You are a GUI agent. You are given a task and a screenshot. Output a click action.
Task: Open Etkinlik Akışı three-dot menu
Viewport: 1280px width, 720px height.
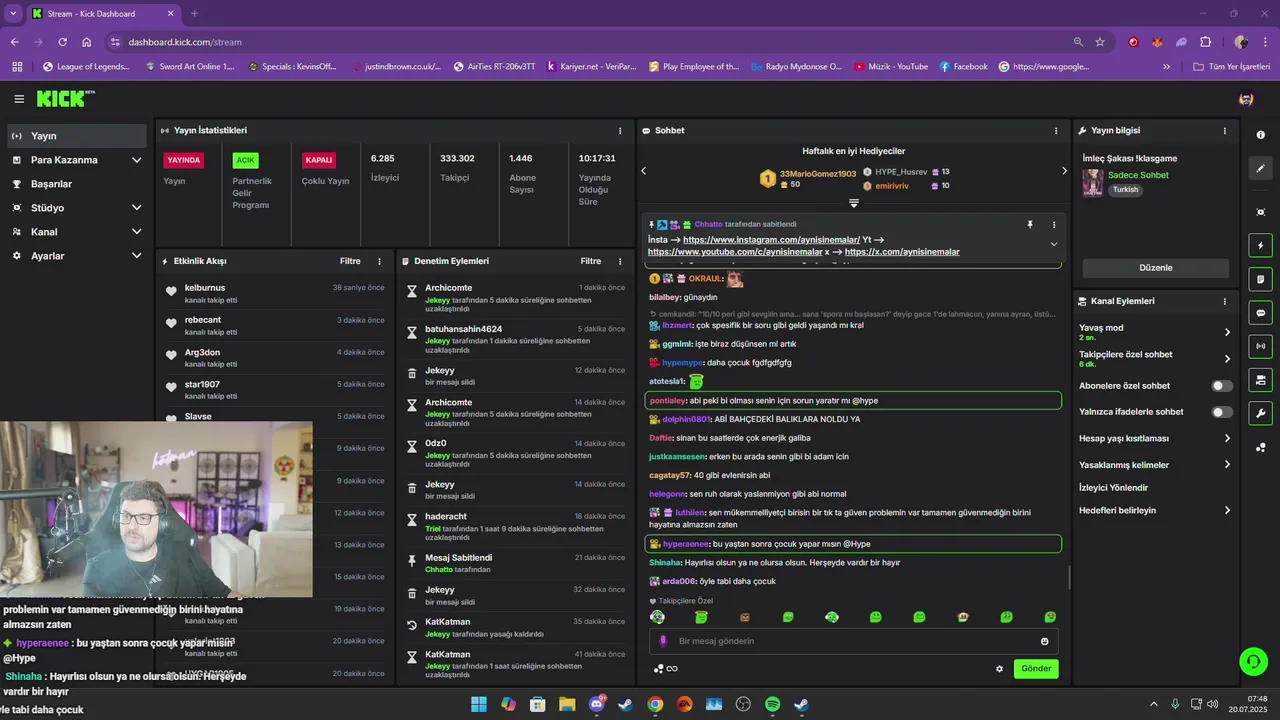coord(379,261)
